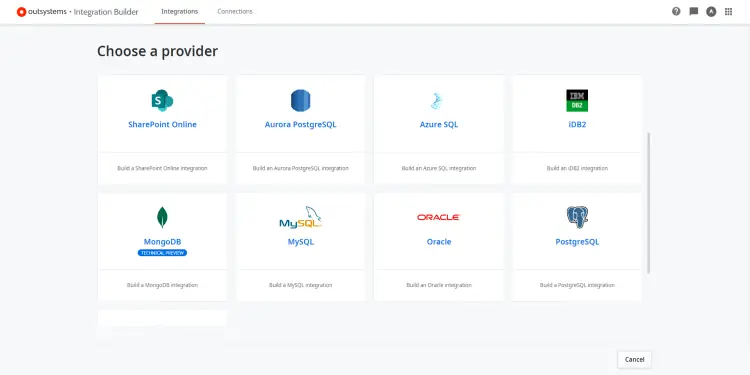Screen dimensions: 750x375
Task: Switch to the Connections tab
Action: coord(235,11)
